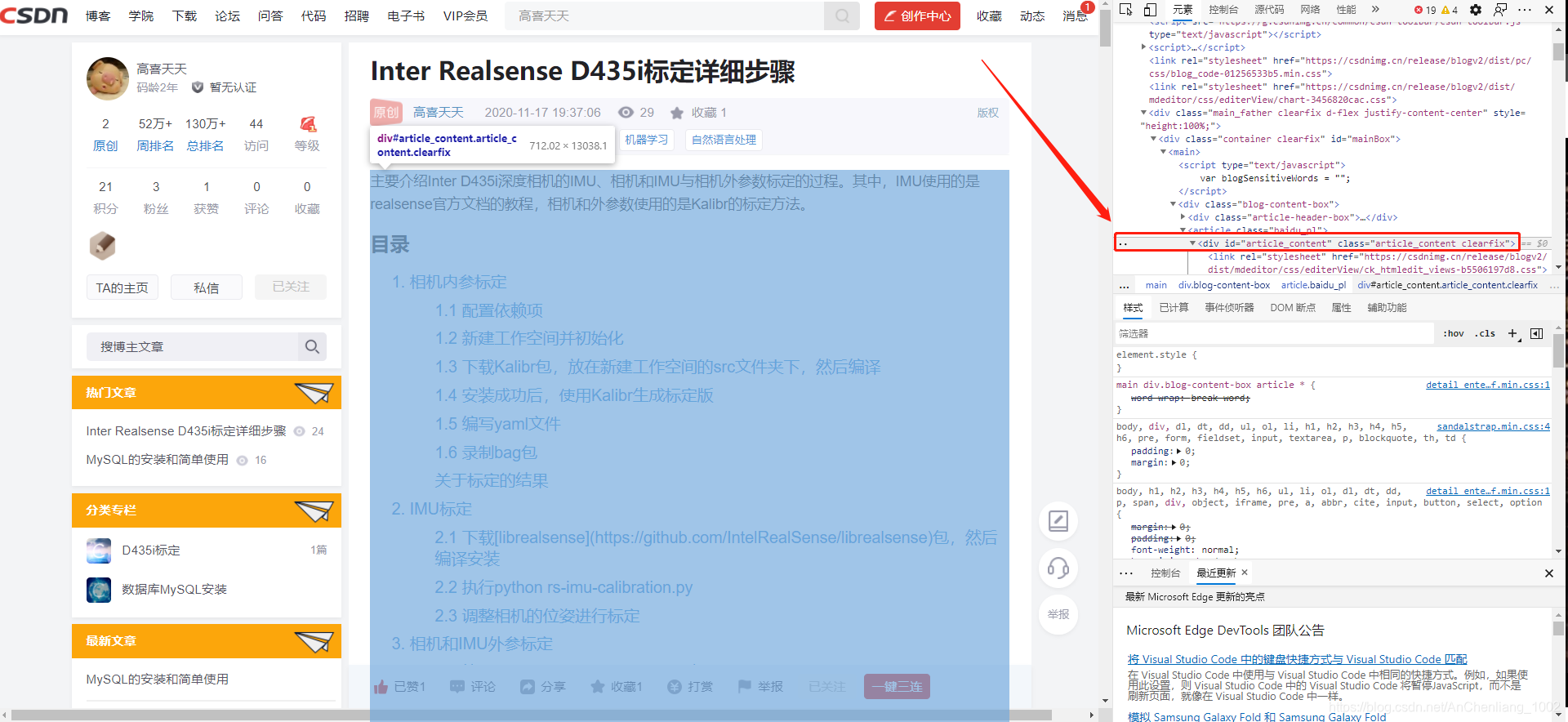Click the floating 举报 round button

(1058, 614)
